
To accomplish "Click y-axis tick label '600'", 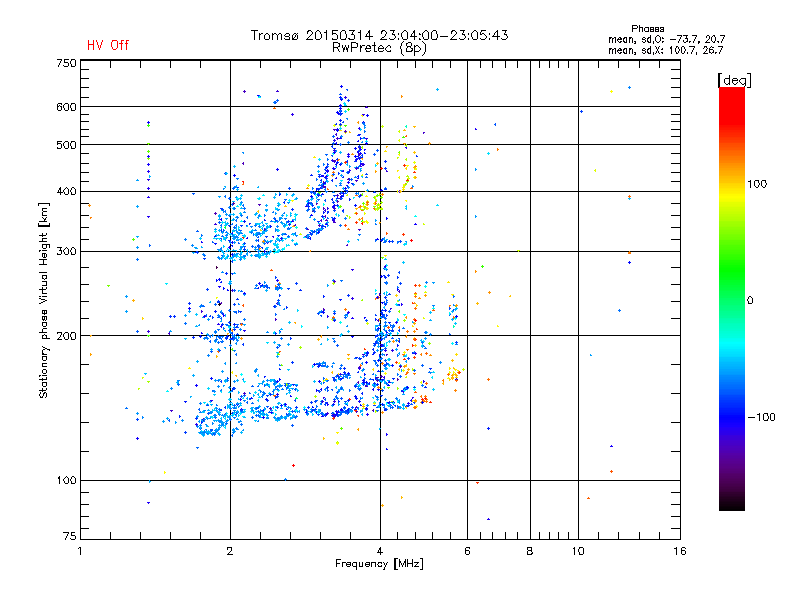I will tap(66, 107).
